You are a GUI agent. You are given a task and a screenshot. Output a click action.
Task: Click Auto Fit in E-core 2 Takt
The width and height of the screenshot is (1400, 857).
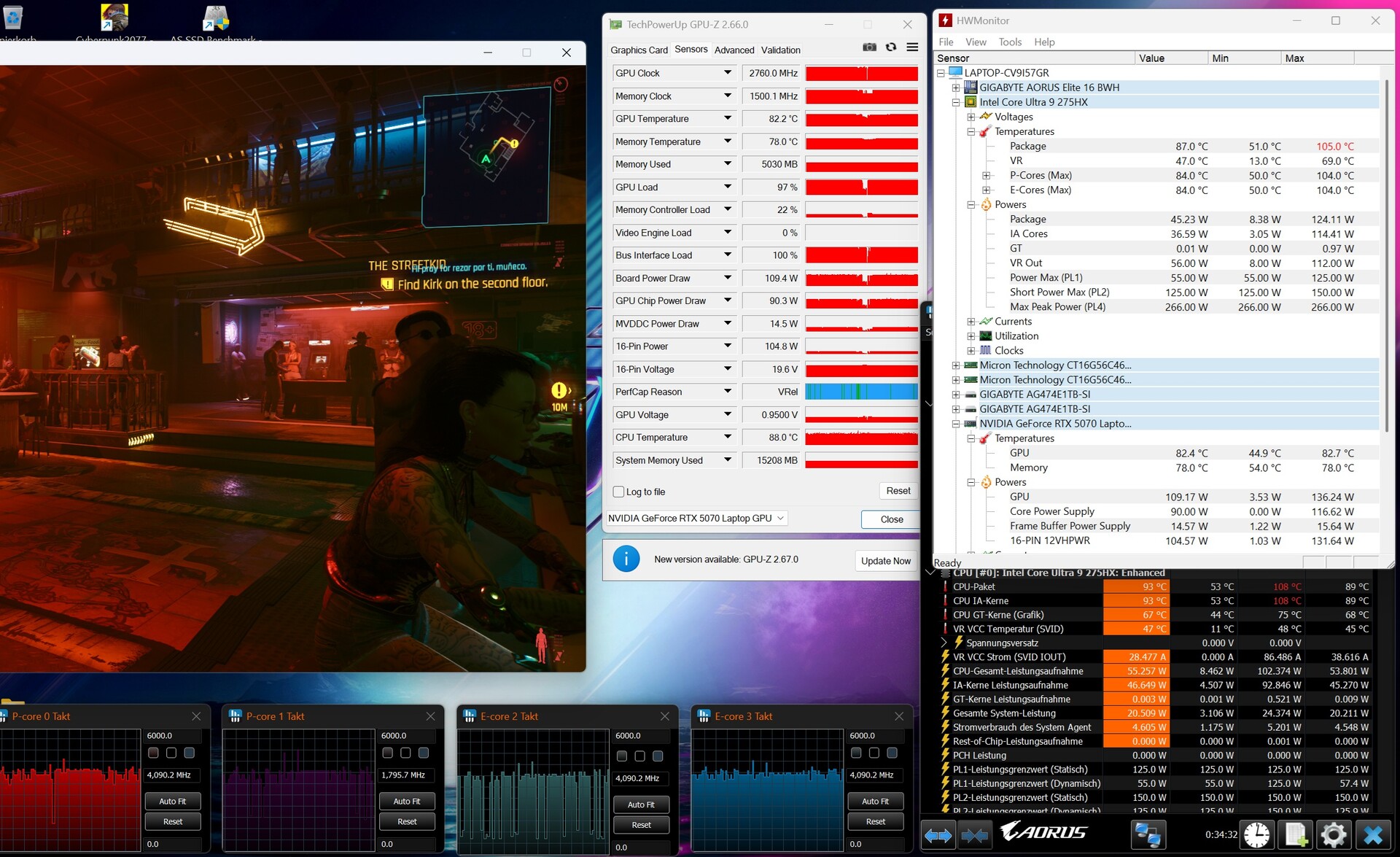click(641, 804)
